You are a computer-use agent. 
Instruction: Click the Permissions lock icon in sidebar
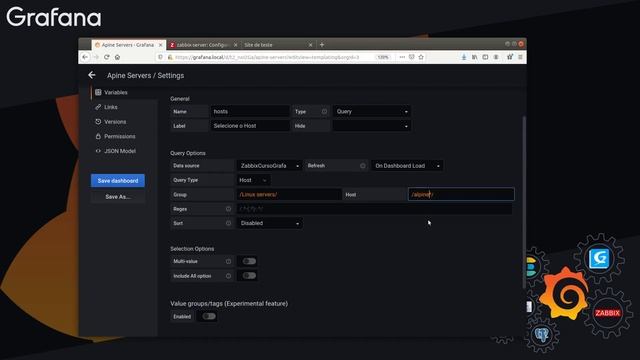pyautogui.click(x=98, y=136)
